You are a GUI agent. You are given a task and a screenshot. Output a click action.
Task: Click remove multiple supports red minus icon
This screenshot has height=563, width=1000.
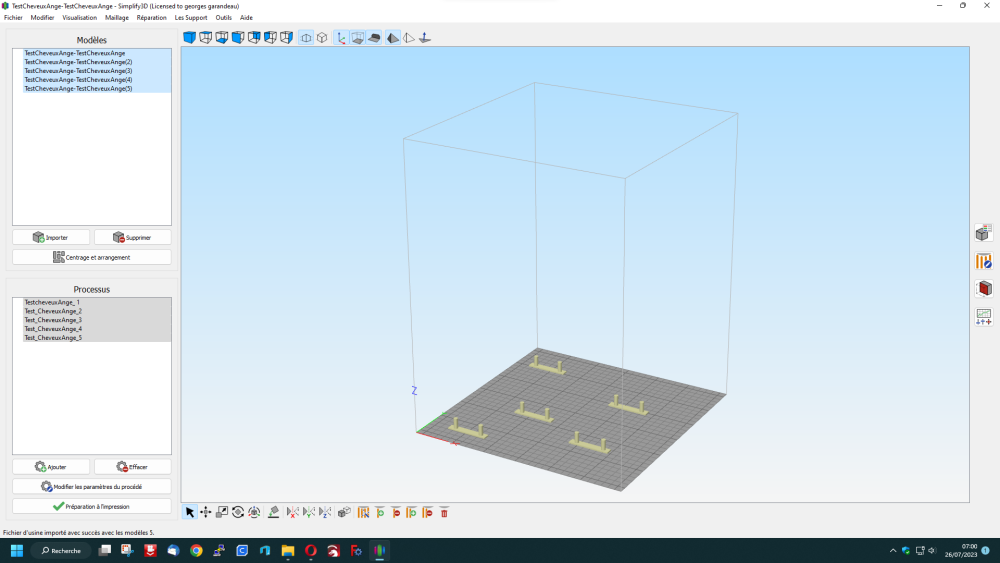click(427, 512)
